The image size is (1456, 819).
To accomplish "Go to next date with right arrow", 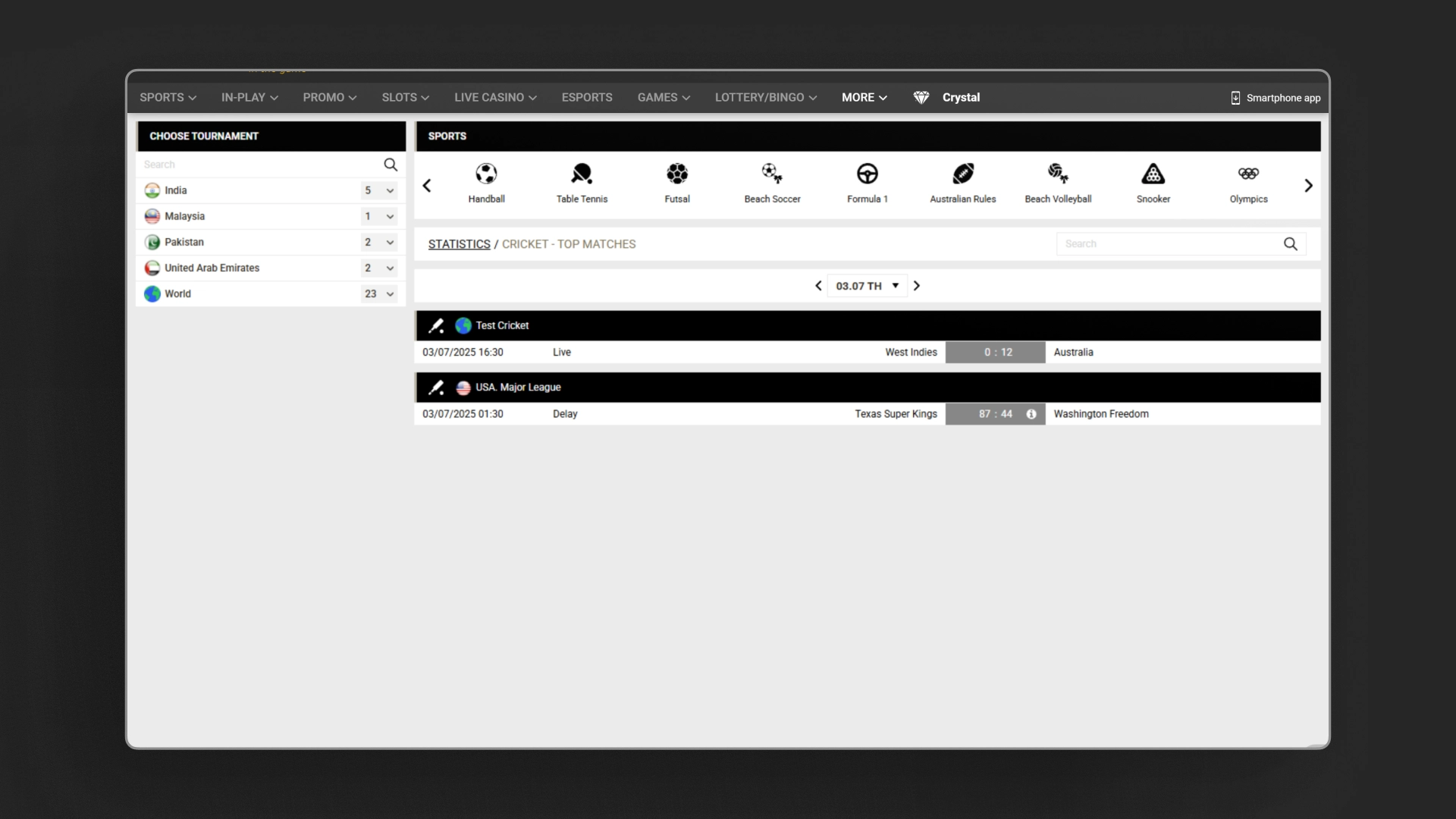I will coord(917,286).
